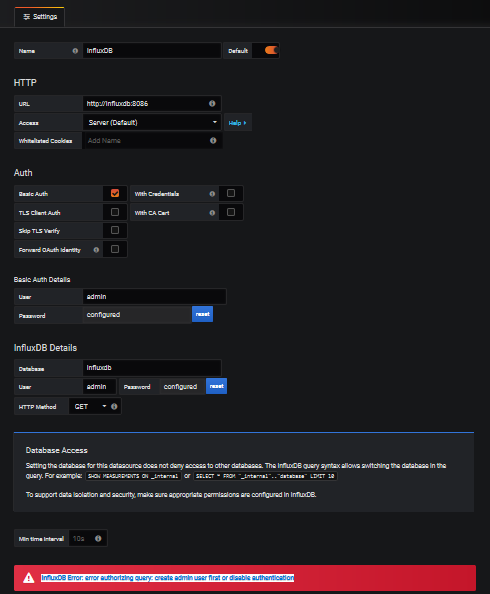Viewport: 490px width, 594px height.
Task: Click the With Credentials info icon
Action: tap(212, 194)
